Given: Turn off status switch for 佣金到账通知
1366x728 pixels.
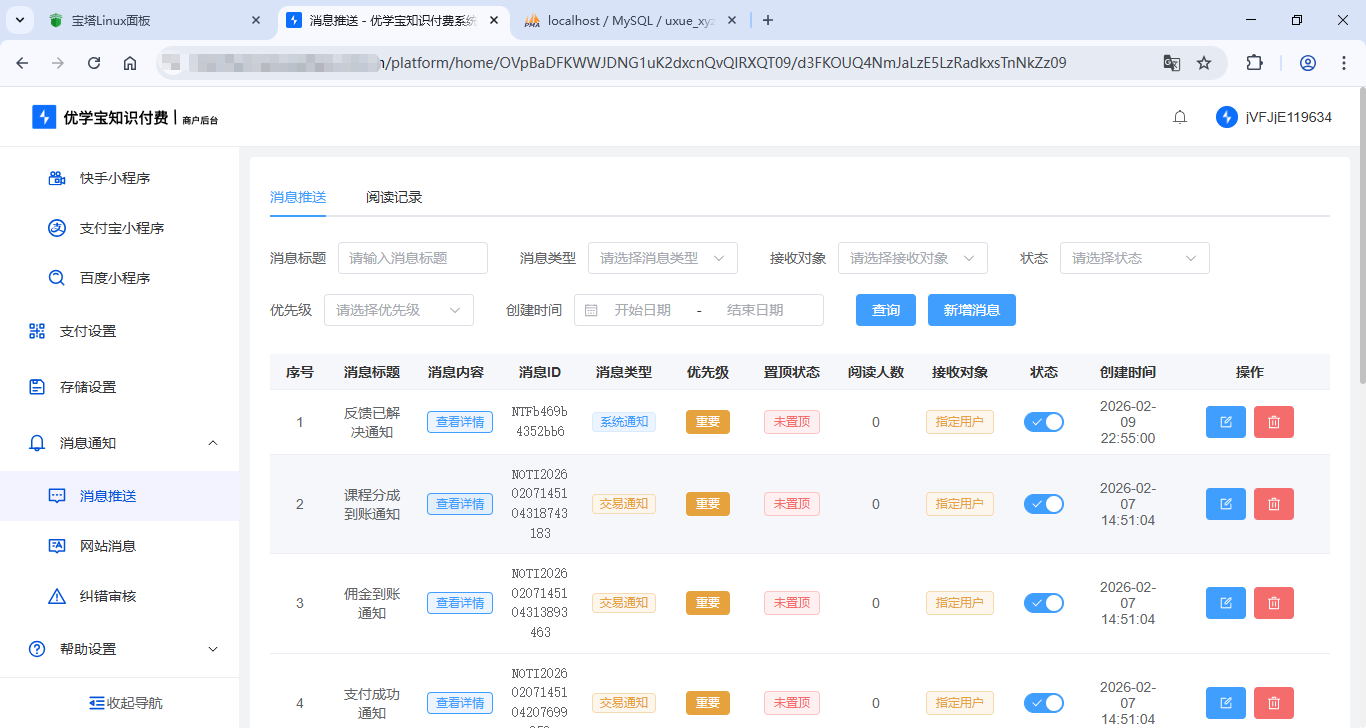Looking at the screenshot, I should click(x=1043, y=603).
